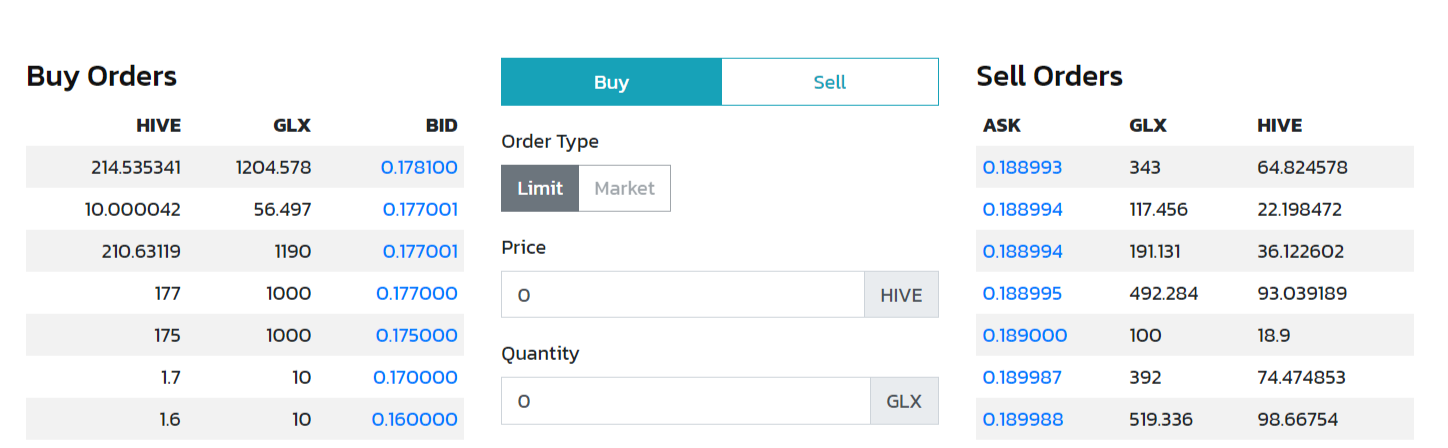The width and height of the screenshot is (1448, 448).
Task: Select bid price 0.170000
Action: (416, 377)
